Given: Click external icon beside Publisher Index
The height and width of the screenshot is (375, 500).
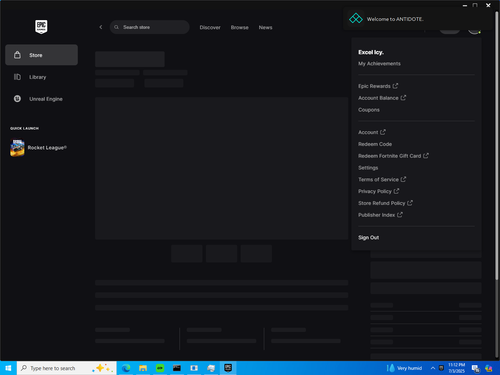Looking at the screenshot, I should click(x=400, y=215).
